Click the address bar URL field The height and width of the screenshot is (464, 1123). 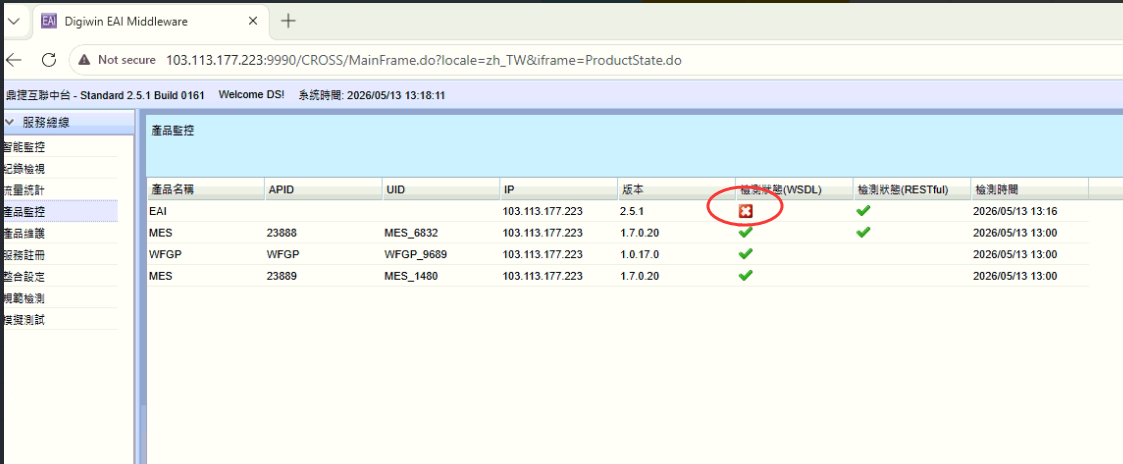423,60
